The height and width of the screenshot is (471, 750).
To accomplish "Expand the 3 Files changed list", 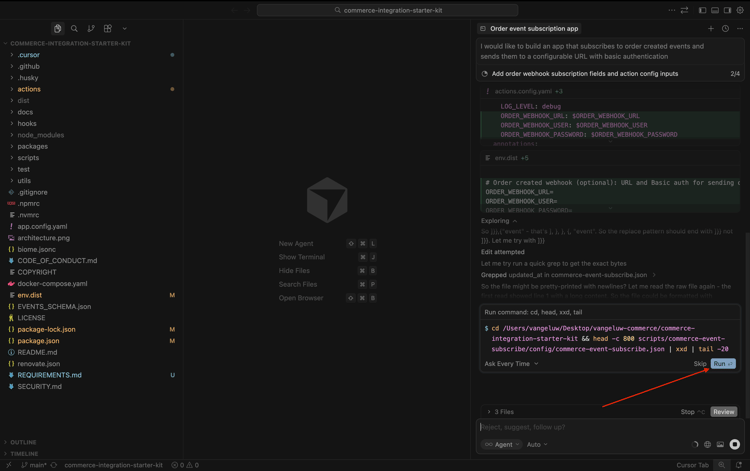I will [500, 412].
